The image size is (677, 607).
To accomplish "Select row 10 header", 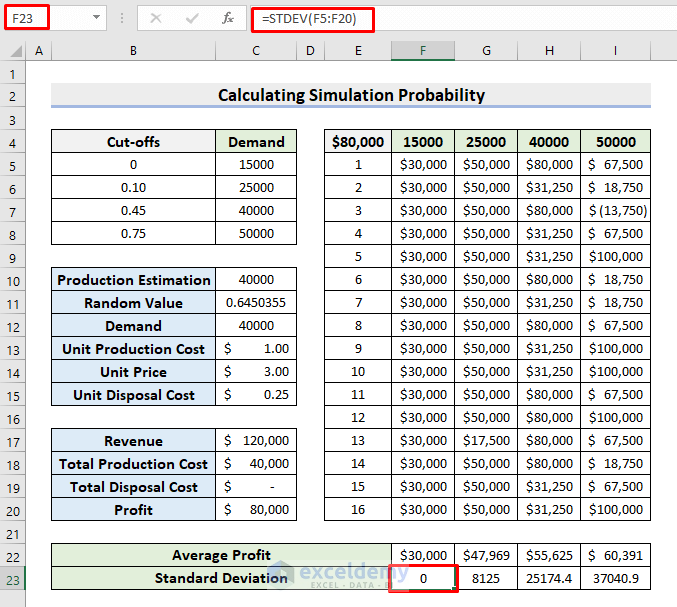I will [x=13, y=280].
